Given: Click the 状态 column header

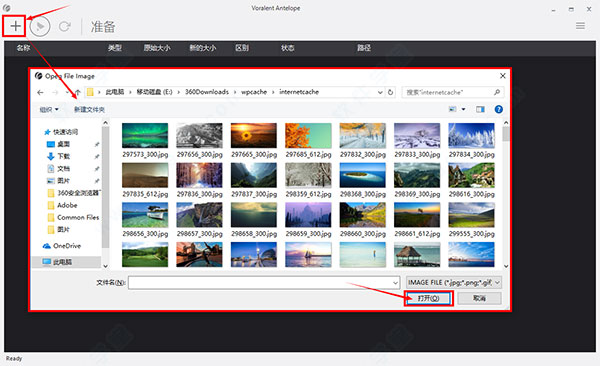Looking at the screenshot, I should click(x=287, y=48).
